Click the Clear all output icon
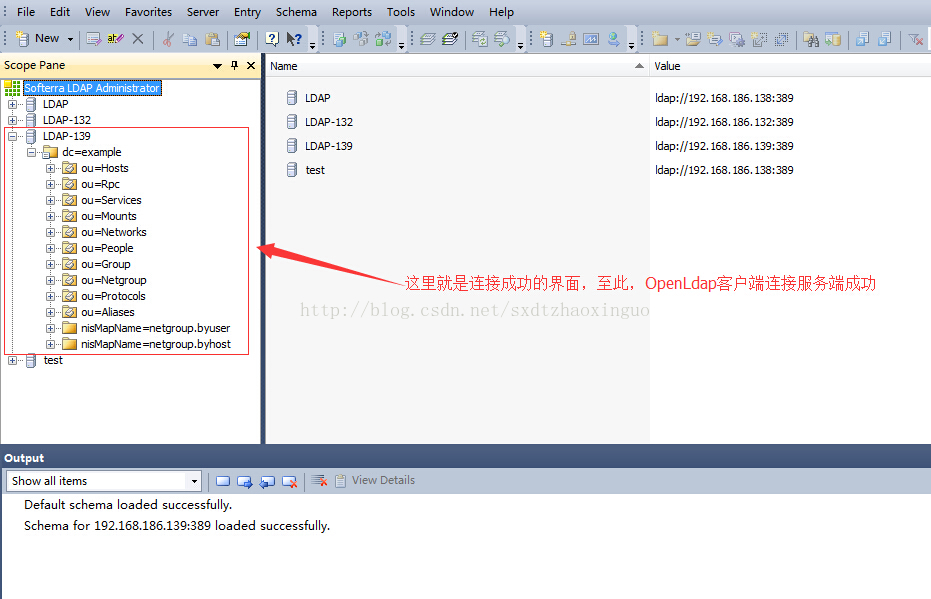The width and height of the screenshot is (931, 599). click(x=319, y=481)
